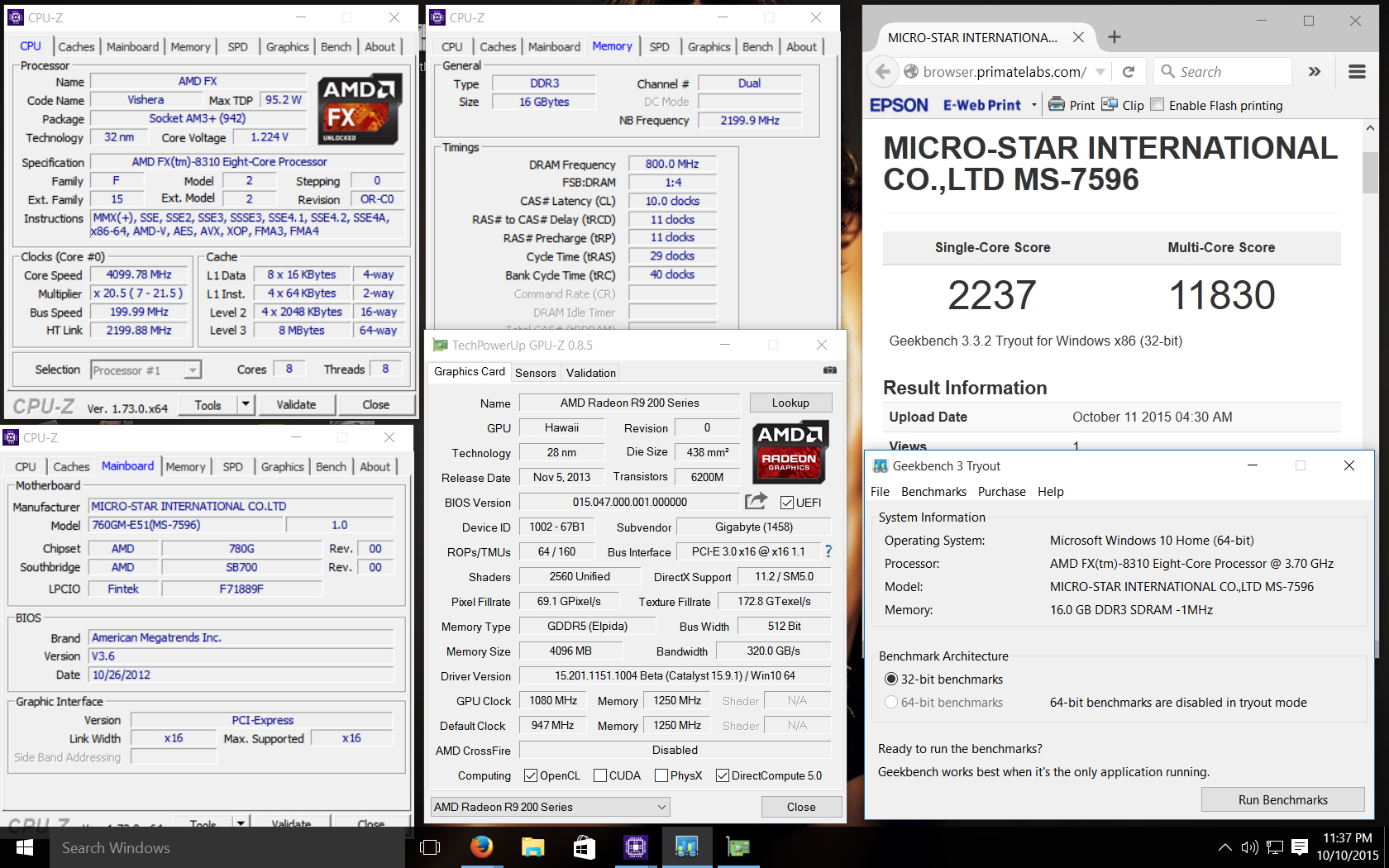1389x868 pixels.
Task: Open the network icon in system tray
Action: [1275, 847]
